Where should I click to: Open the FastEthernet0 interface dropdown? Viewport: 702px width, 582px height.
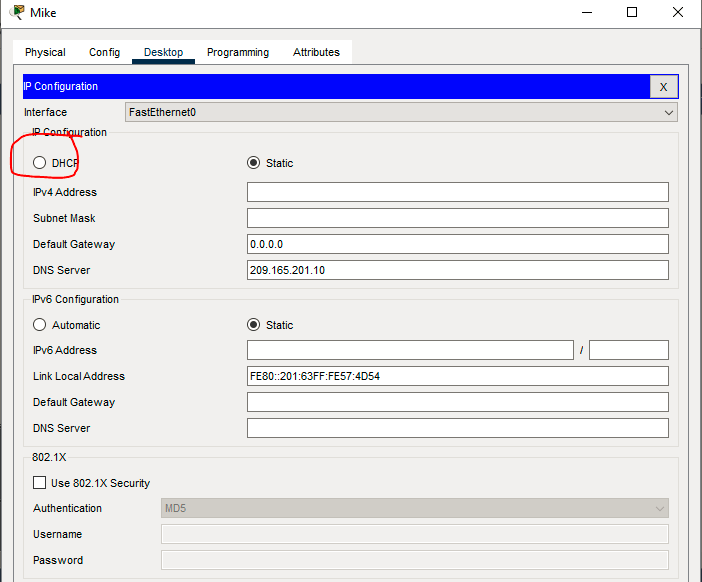(401, 112)
